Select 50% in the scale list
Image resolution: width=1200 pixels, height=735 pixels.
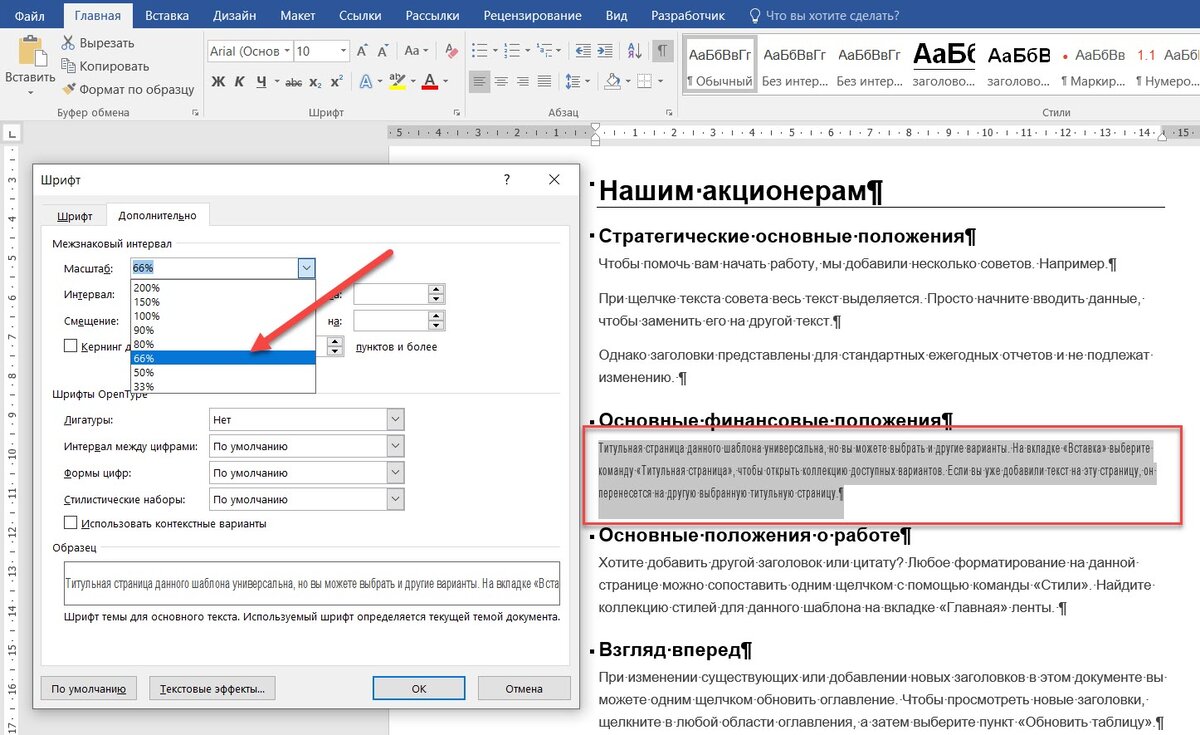coord(223,372)
